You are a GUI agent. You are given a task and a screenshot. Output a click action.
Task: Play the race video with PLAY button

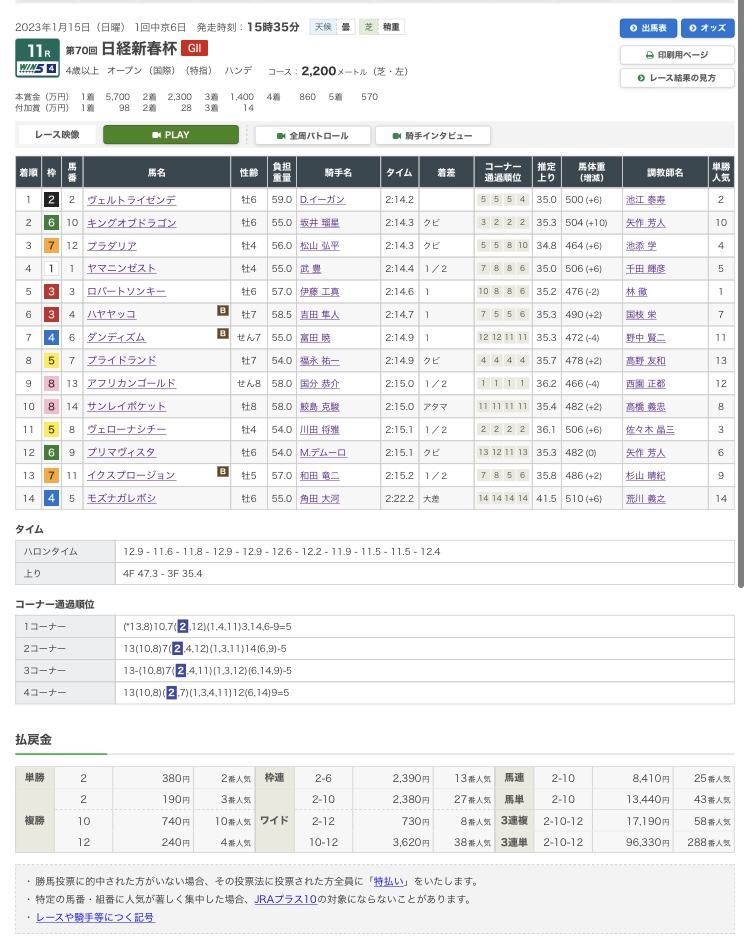[x=171, y=135]
